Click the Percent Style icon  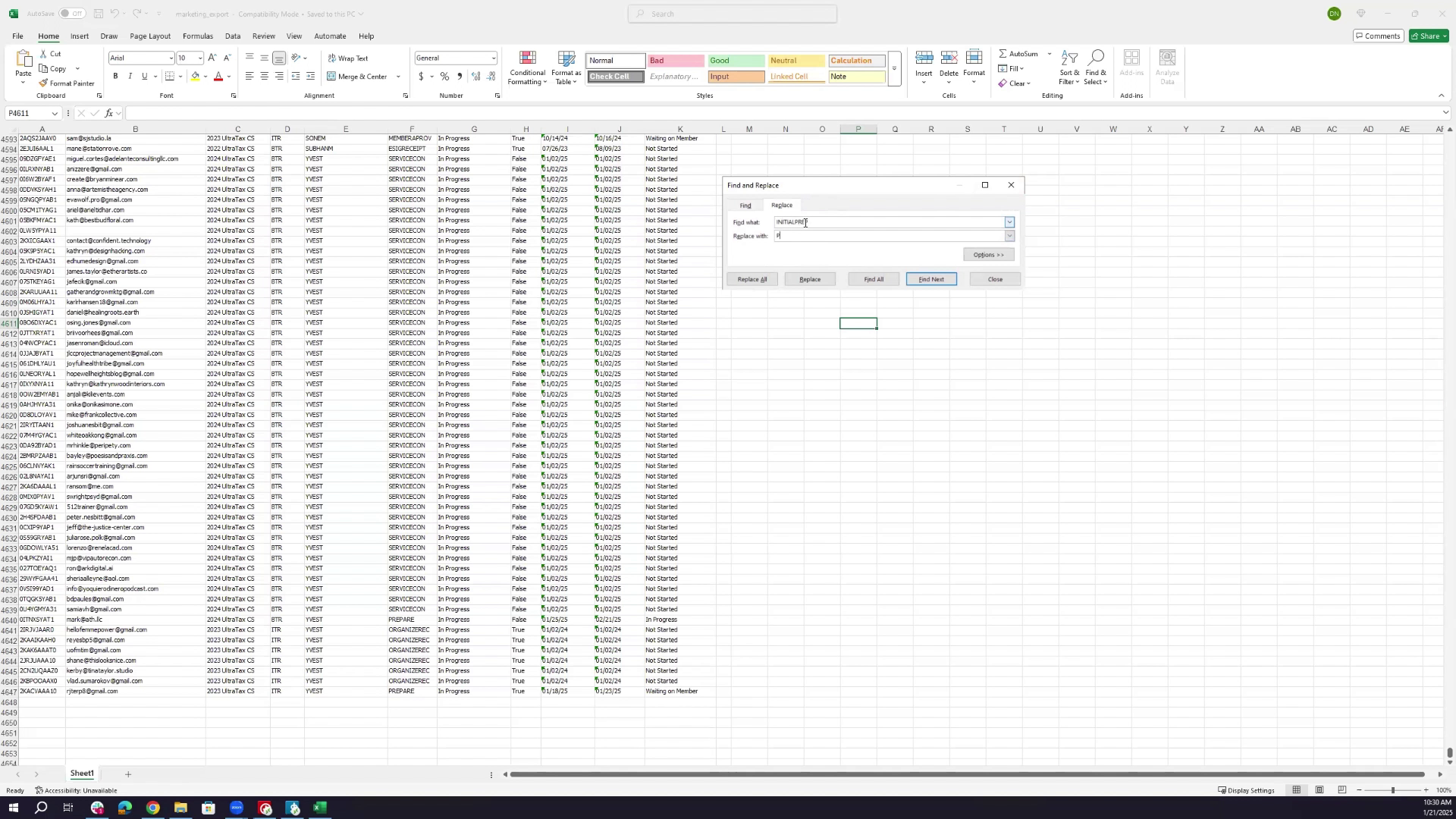tap(444, 77)
